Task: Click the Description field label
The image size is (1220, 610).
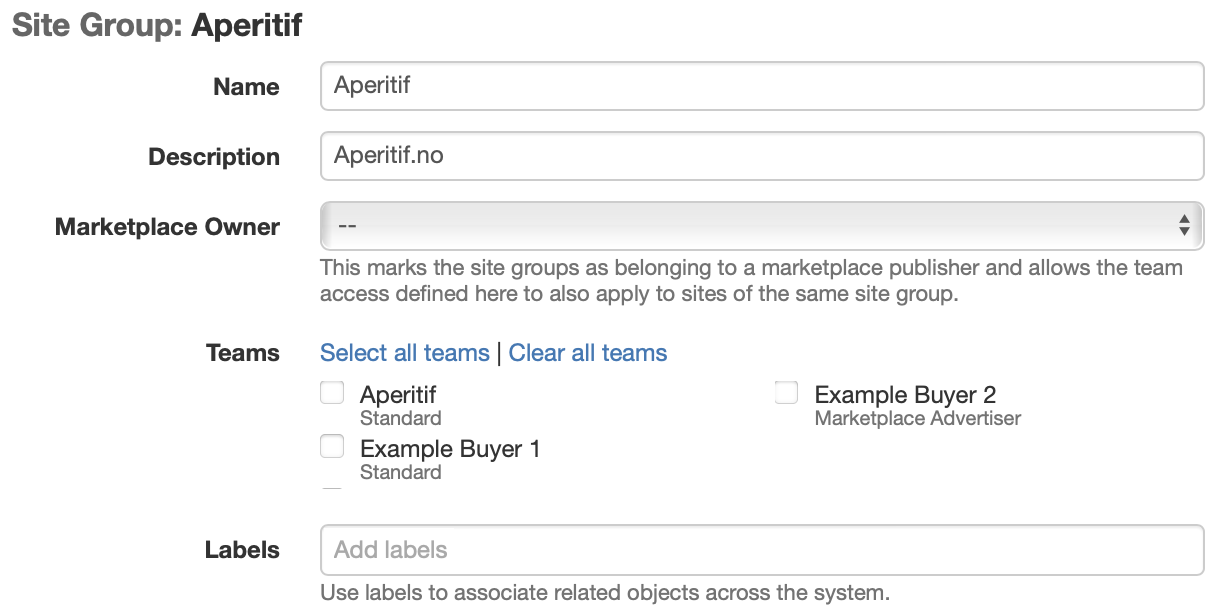Action: tap(214, 157)
